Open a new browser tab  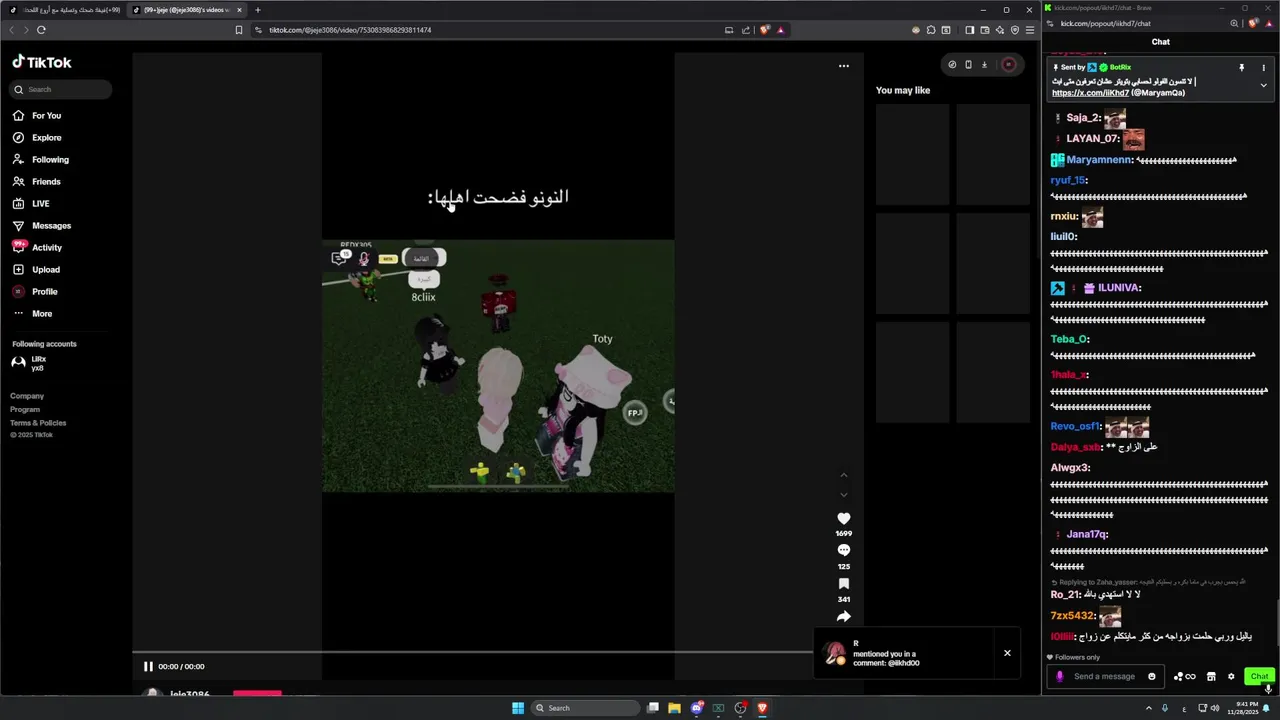258,10
